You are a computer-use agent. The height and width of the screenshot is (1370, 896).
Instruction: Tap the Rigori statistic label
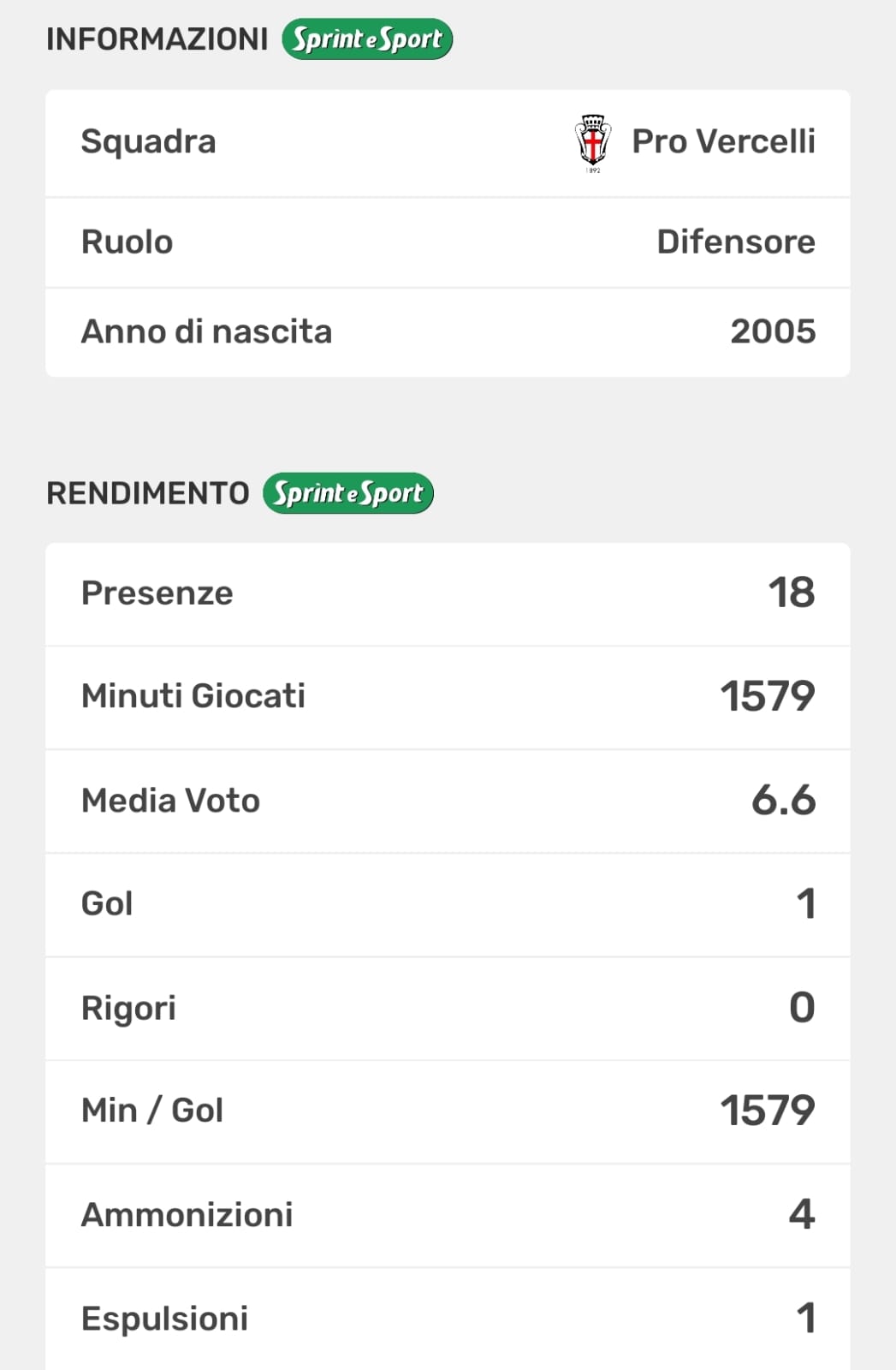click(x=128, y=1008)
